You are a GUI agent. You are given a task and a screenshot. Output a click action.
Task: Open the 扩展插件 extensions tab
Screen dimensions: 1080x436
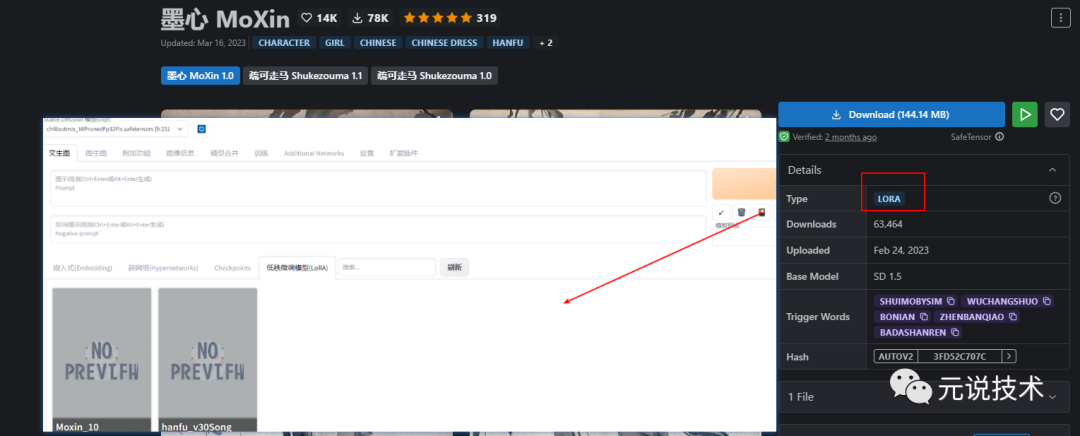click(x=404, y=153)
